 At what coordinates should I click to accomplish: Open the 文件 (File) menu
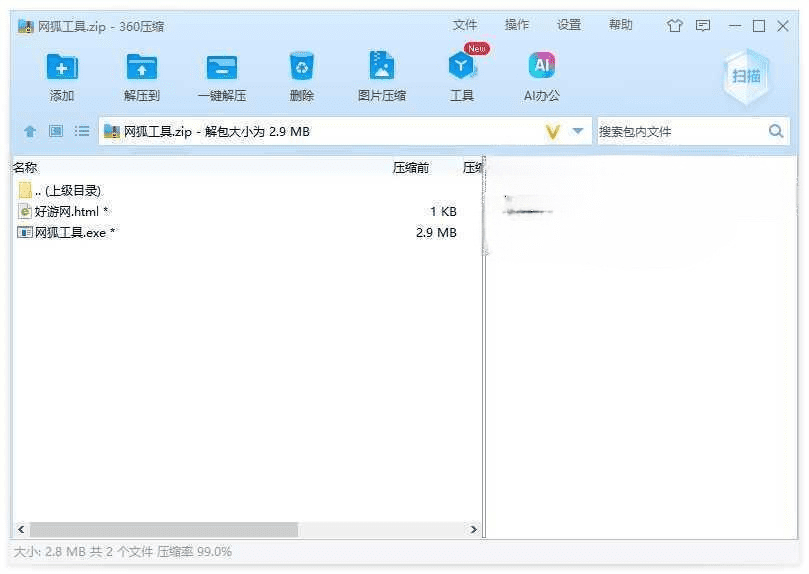pyautogui.click(x=465, y=25)
